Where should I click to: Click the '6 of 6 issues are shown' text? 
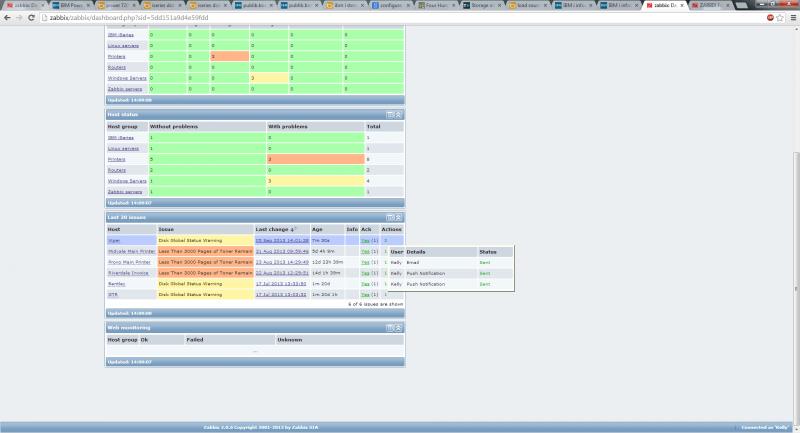[376, 304]
